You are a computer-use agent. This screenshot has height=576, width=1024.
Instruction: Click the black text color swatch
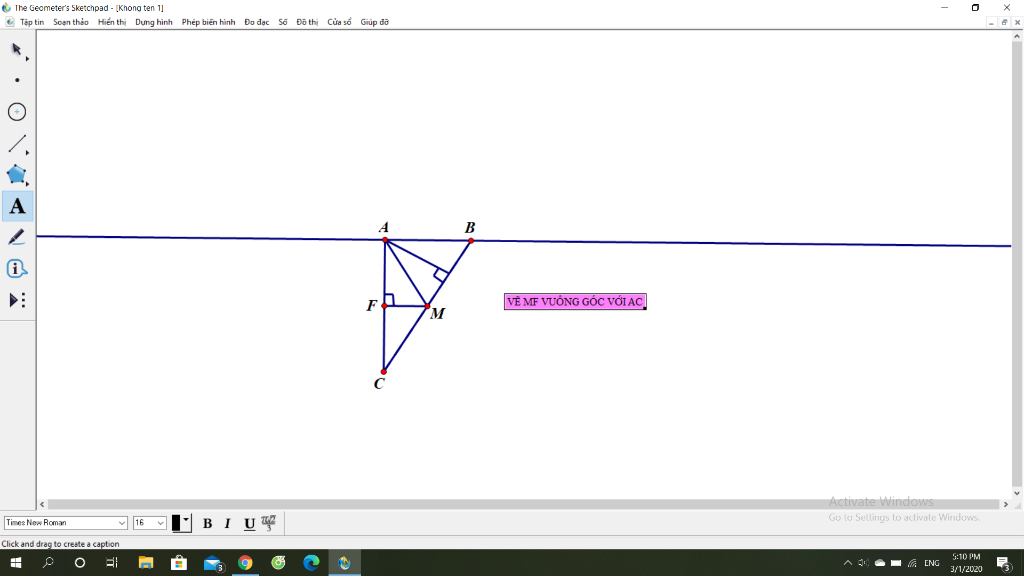(x=176, y=522)
